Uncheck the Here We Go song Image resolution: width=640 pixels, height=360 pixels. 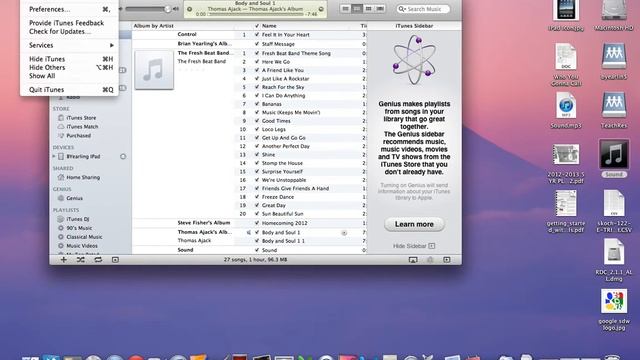(257, 62)
